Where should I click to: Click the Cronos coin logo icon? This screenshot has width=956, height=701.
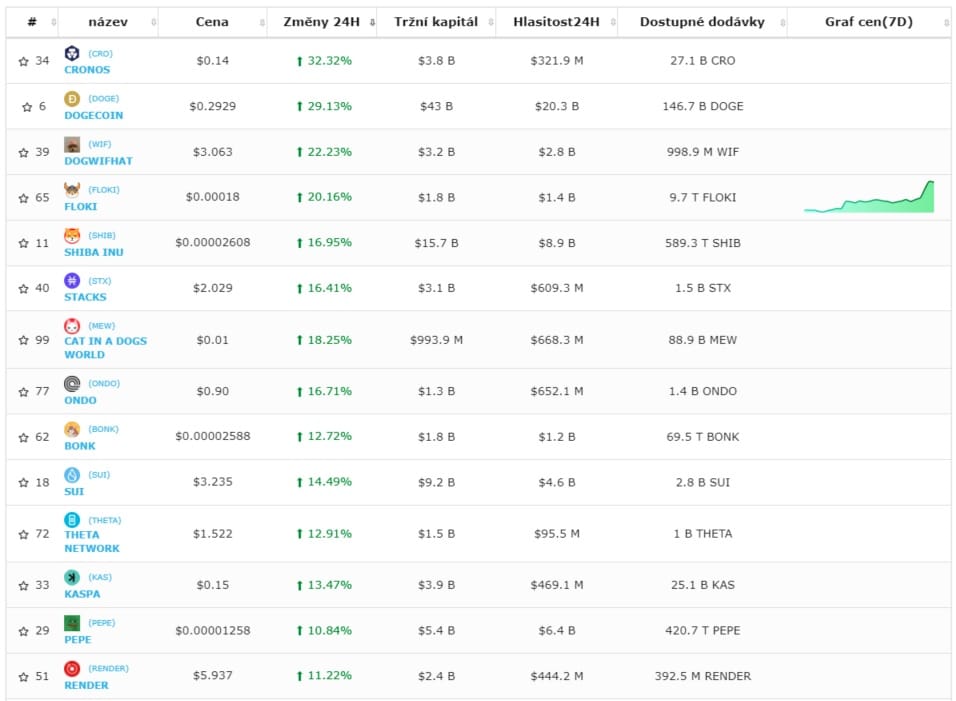(72, 53)
